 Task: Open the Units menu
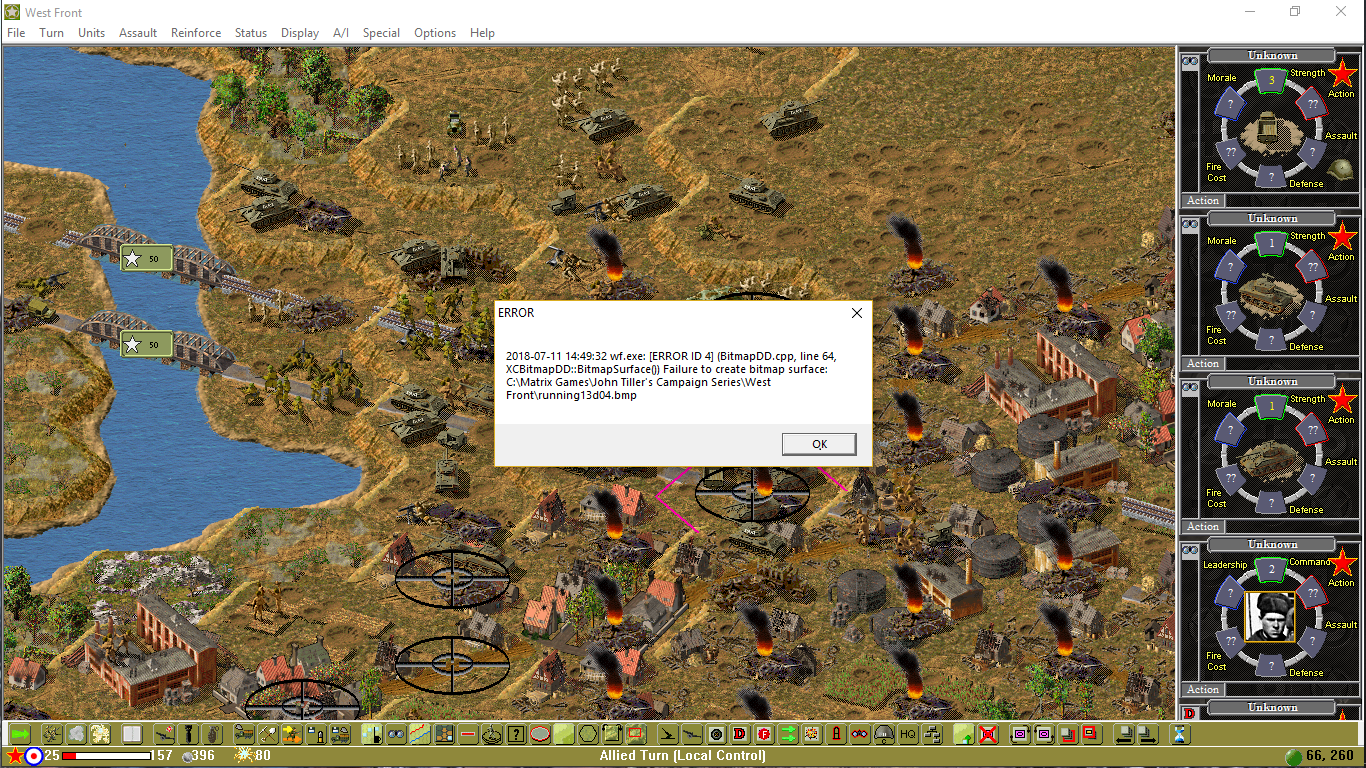tap(91, 33)
